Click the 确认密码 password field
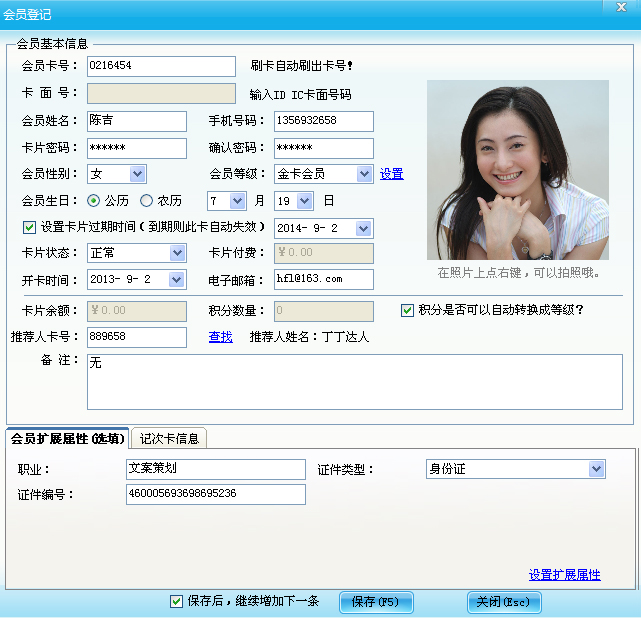The width and height of the screenshot is (641, 618). coord(323,148)
